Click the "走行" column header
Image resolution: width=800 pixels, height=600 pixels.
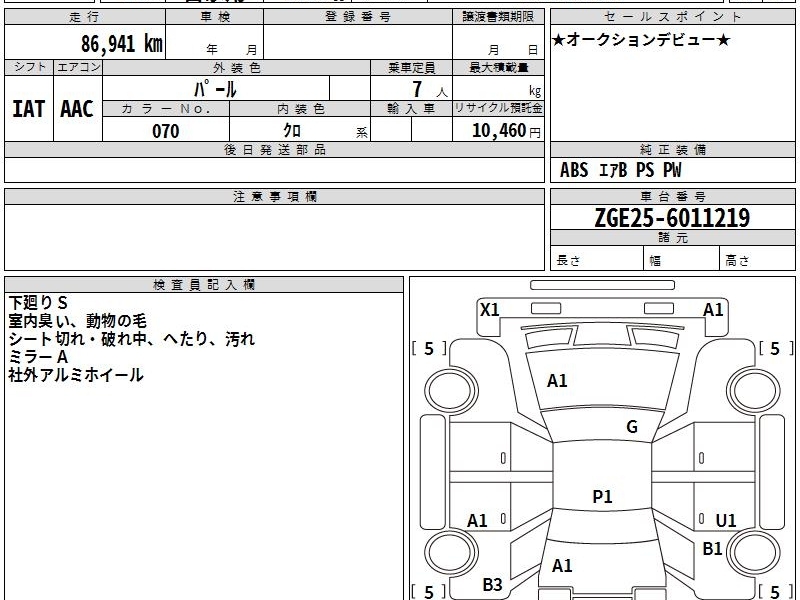(x=85, y=17)
